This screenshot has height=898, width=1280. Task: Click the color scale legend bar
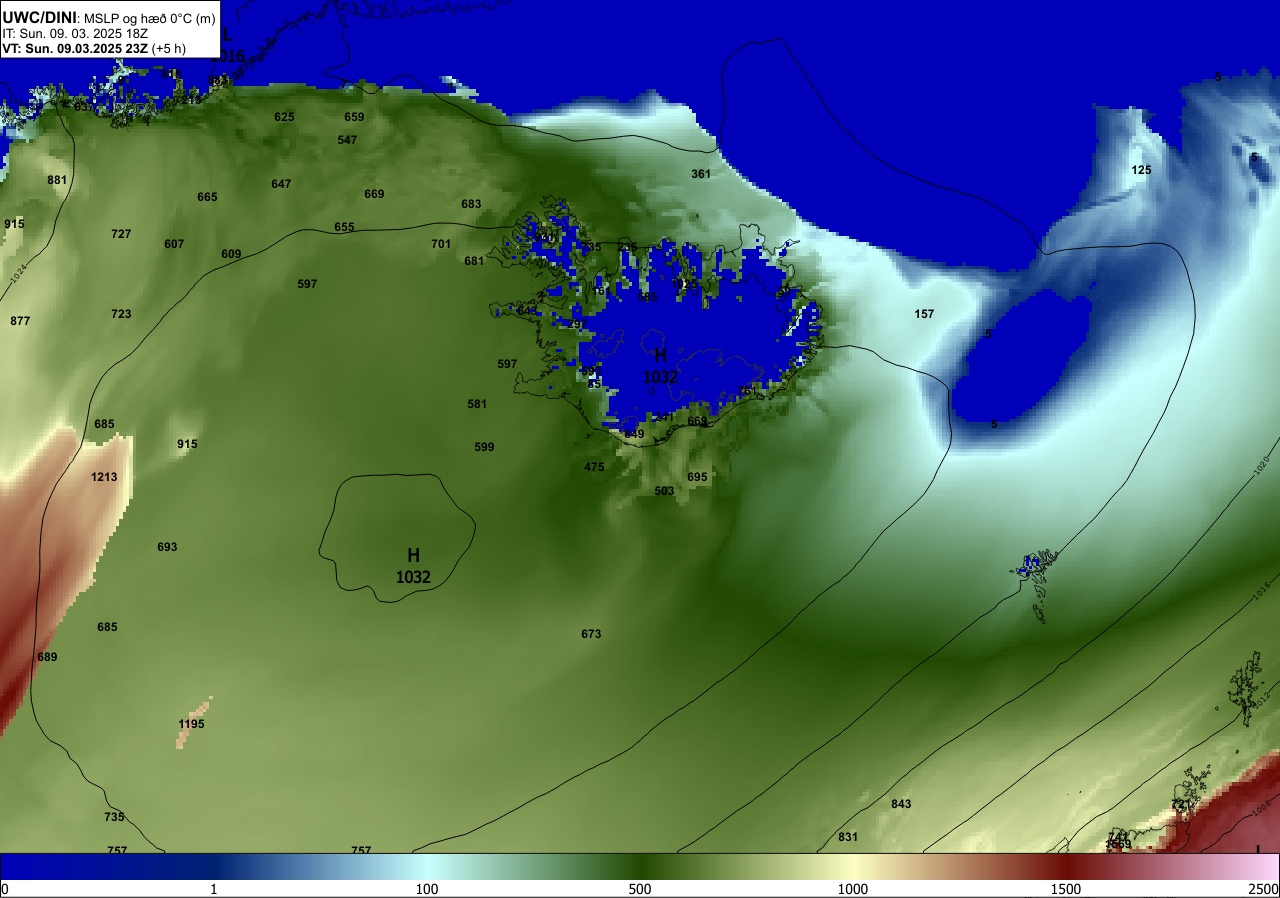tap(640, 866)
